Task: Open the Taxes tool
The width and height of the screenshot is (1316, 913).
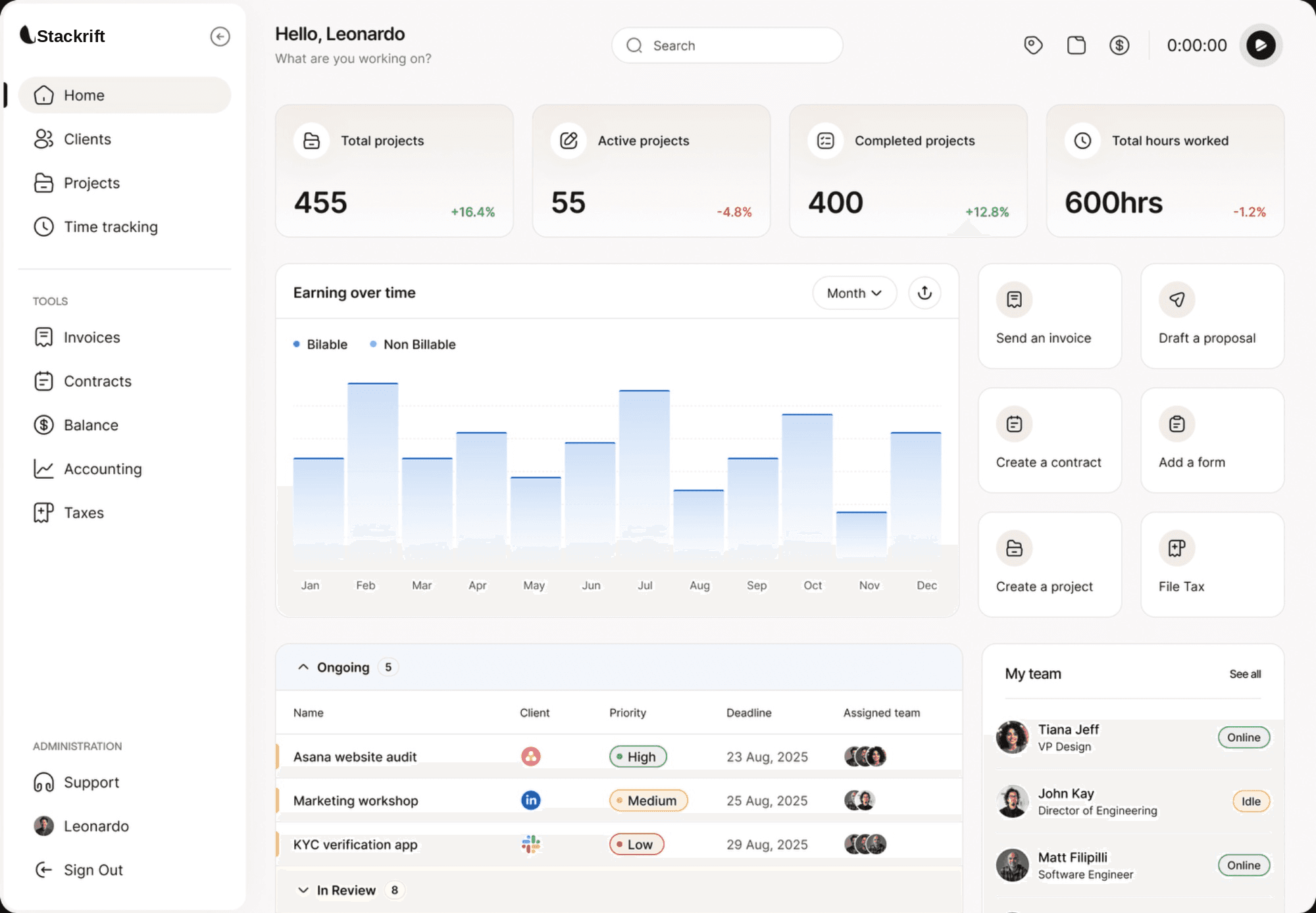Action: point(83,512)
